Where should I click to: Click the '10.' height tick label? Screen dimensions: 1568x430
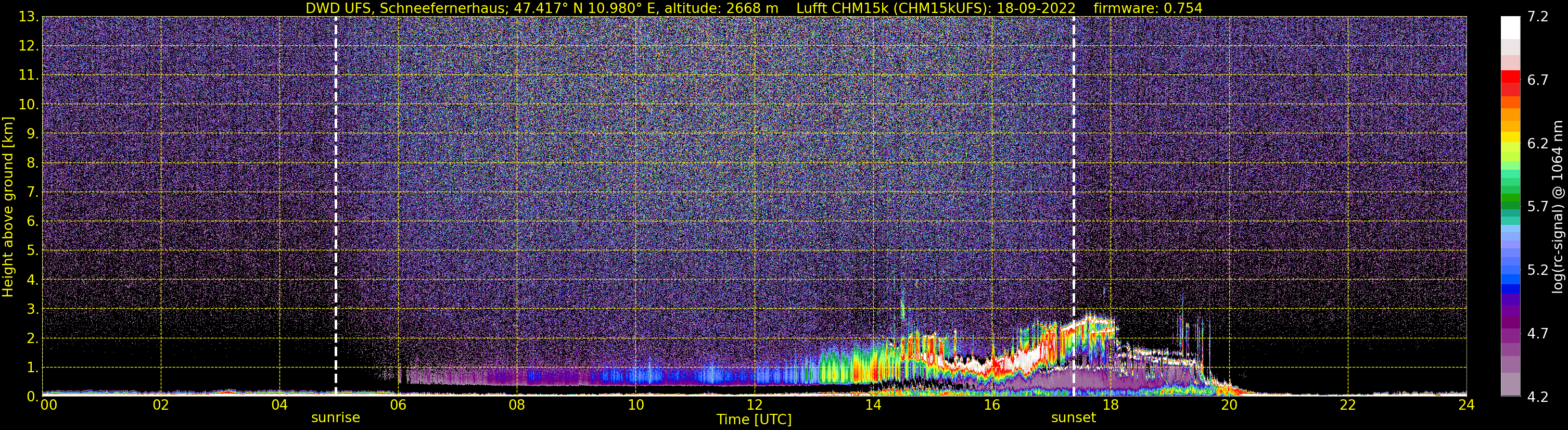pyautogui.click(x=29, y=104)
